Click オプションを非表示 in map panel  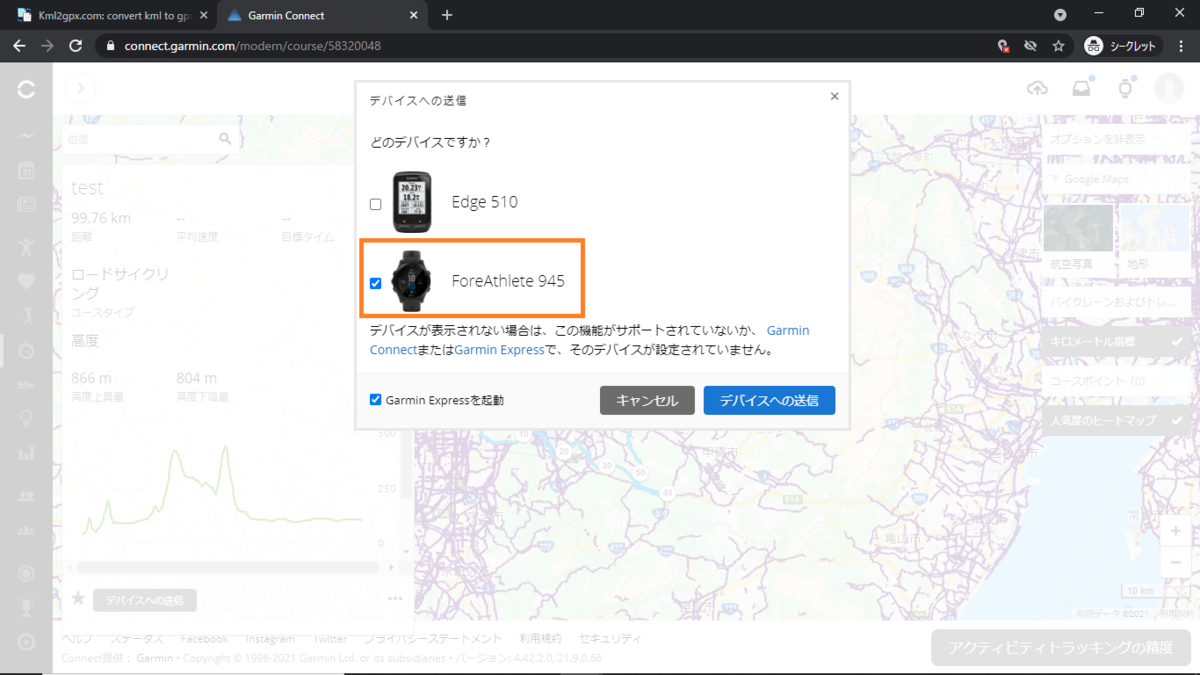tap(1116, 139)
